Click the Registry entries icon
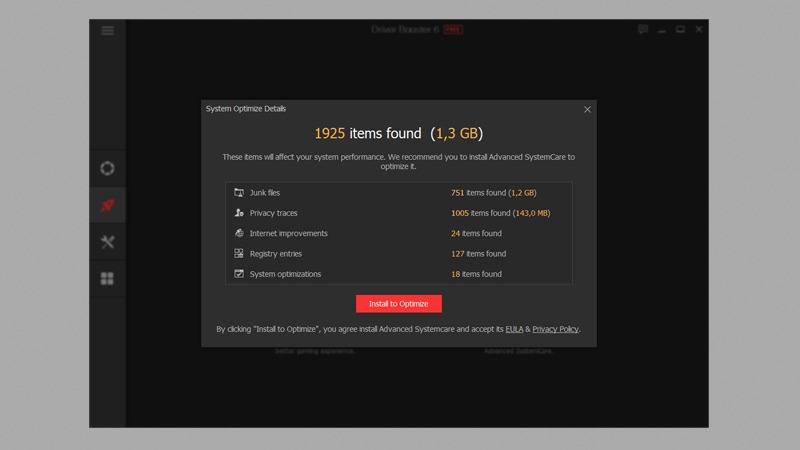This screenshot has height=450, width=800. coord(239,254)
